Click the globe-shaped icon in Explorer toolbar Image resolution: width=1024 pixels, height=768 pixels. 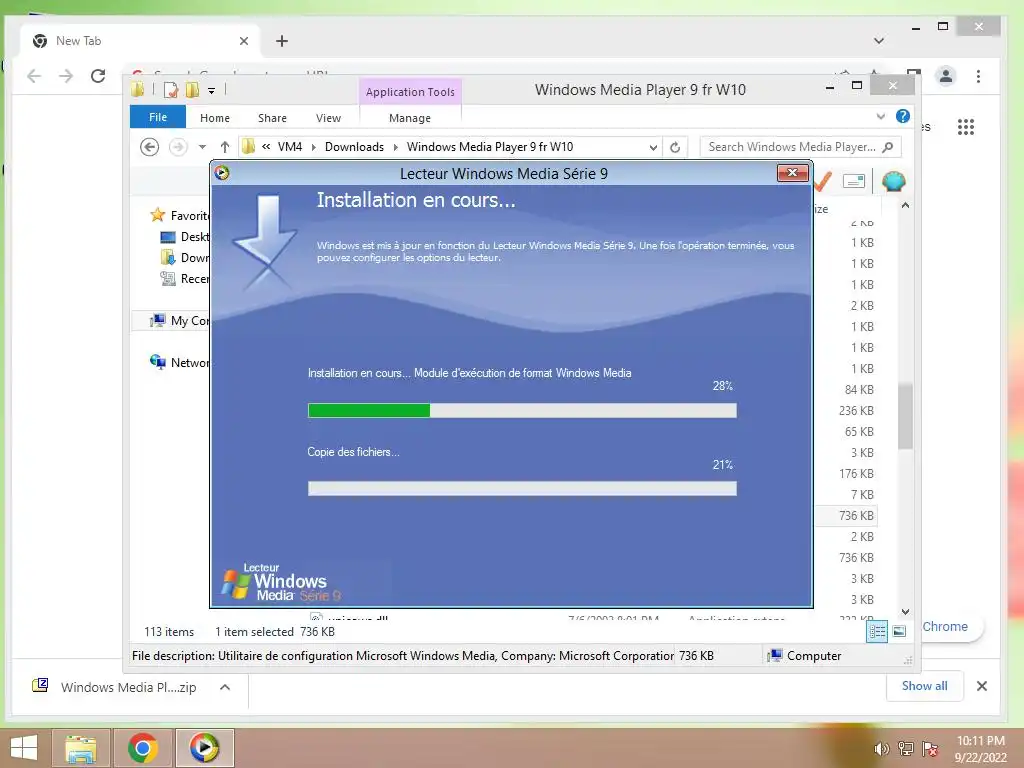click(x=893, y=181)
